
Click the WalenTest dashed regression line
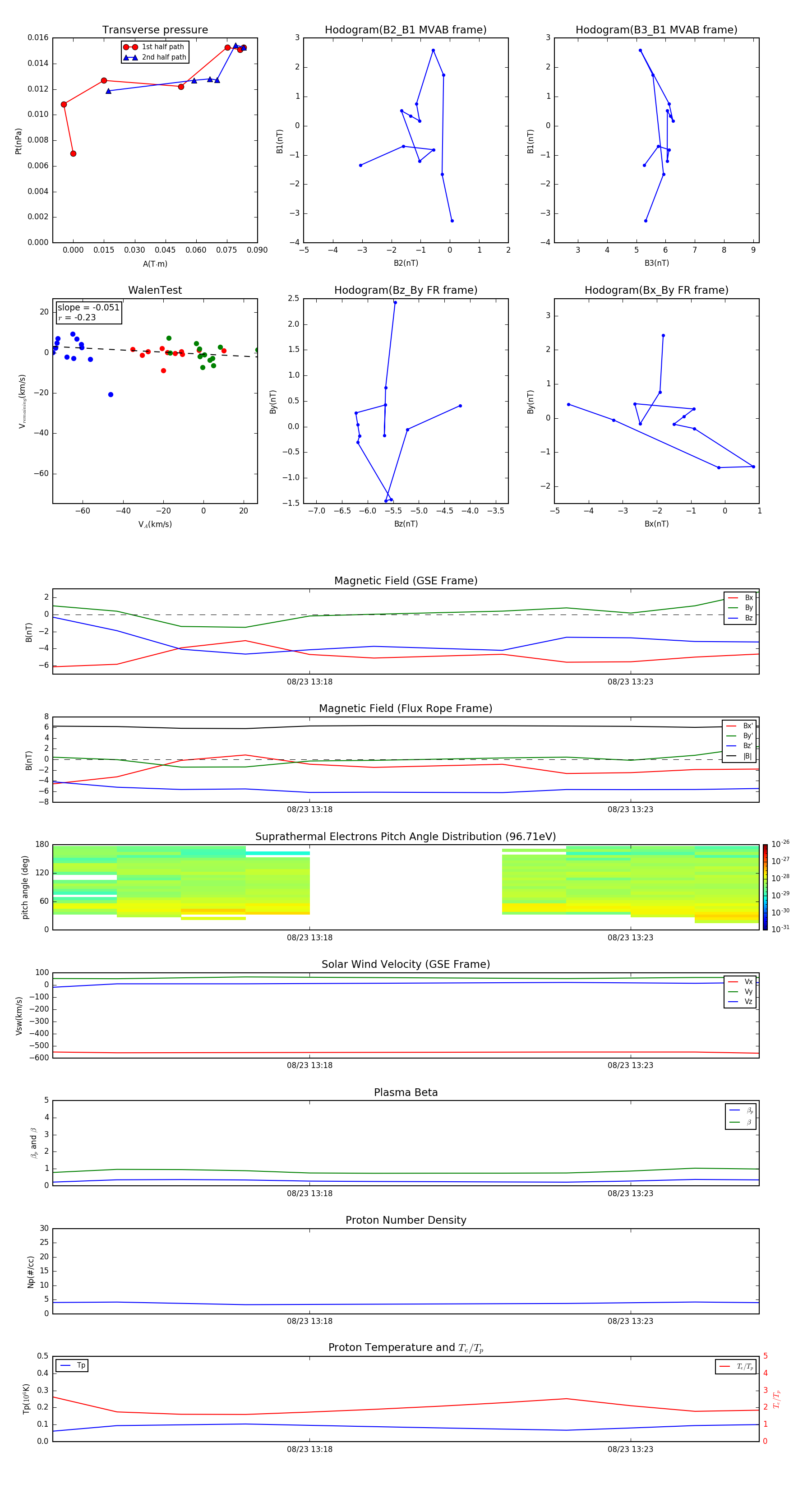[155, 351]
